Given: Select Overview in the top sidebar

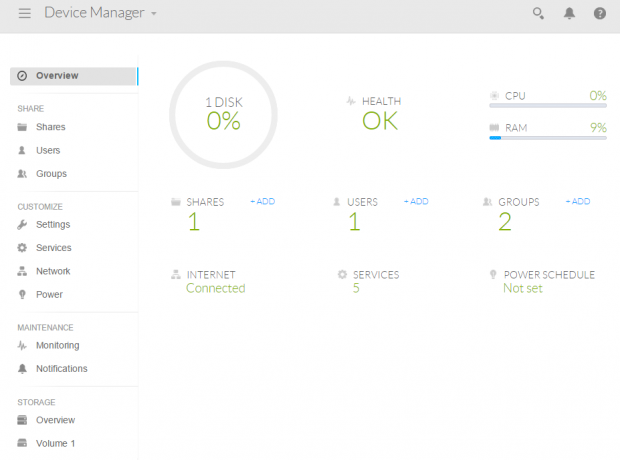Looking at the screenshot, I should pos(74,76).
